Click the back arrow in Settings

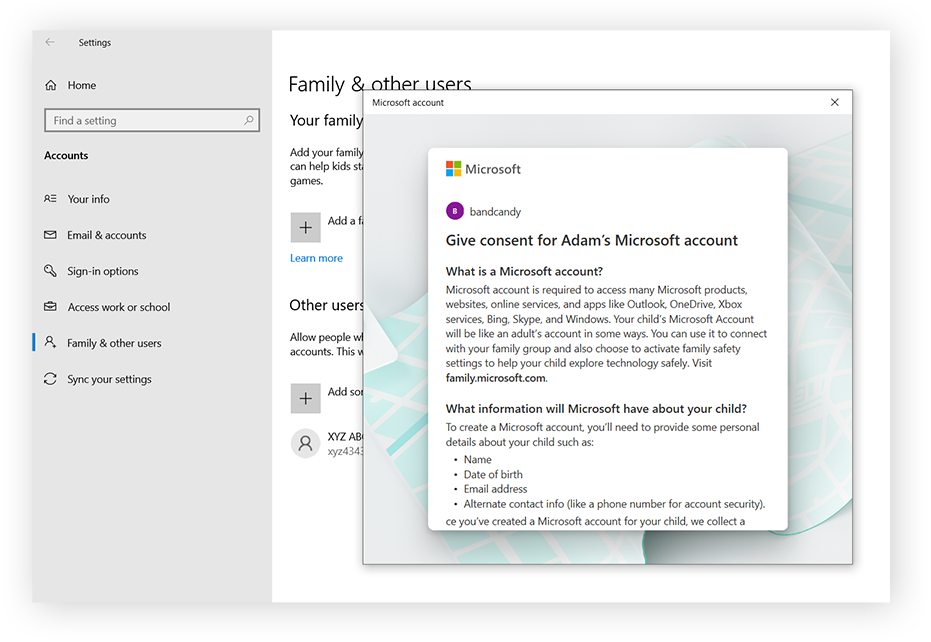pos(50,42)
